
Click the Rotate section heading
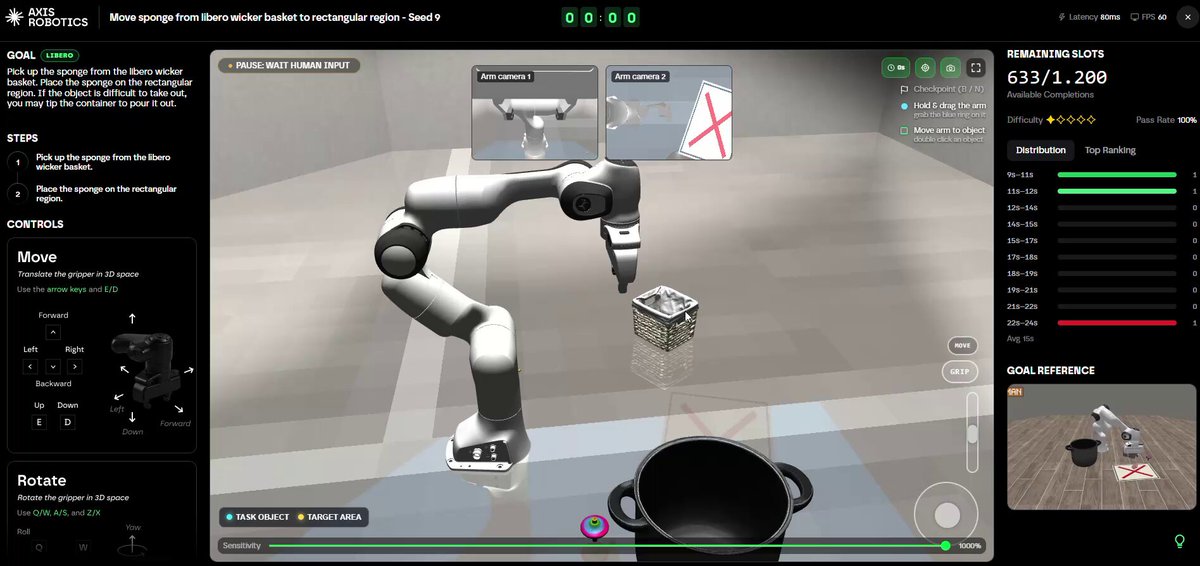click(42, 480)
